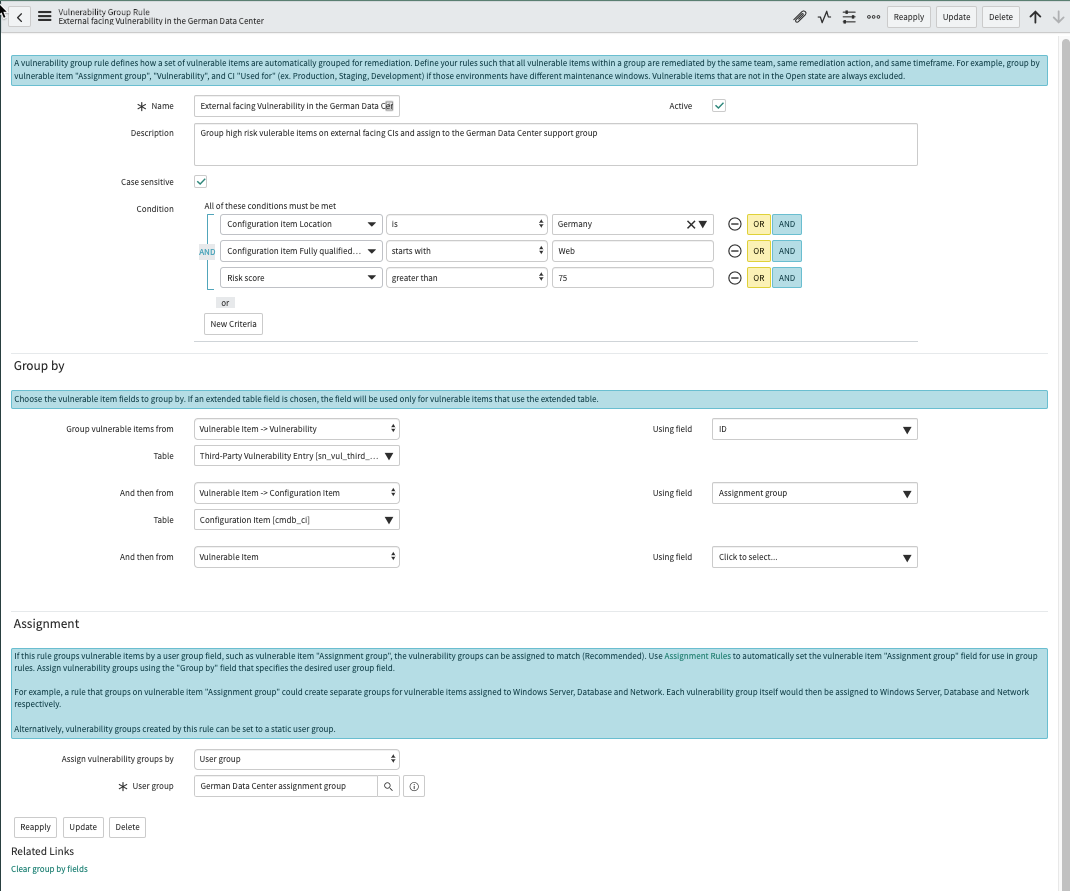Viewport: 1070px width, 891px height.
Task: Click into the Name input field
Action: (x=297, y=106)
